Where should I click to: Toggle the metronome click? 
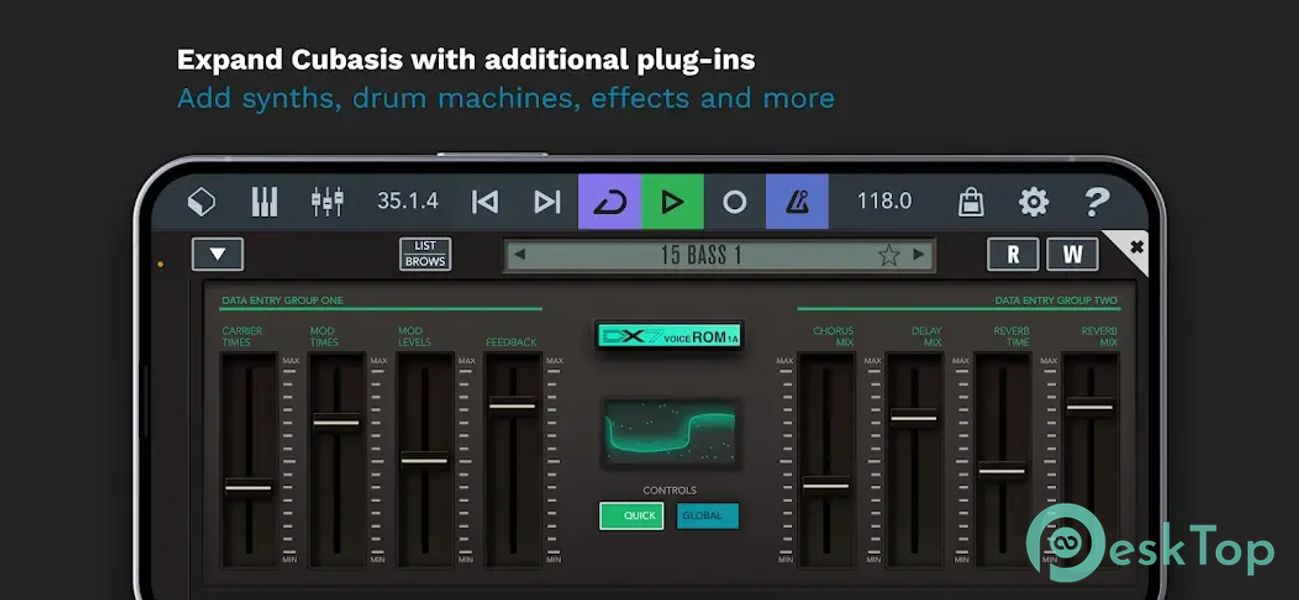[x=797, y=202]
